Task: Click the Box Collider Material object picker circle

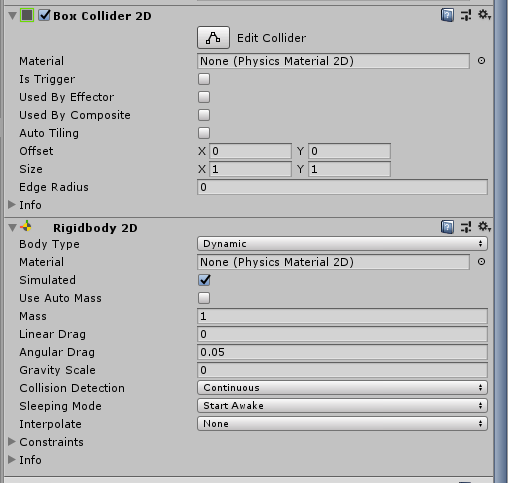Action: coord(481,61)
